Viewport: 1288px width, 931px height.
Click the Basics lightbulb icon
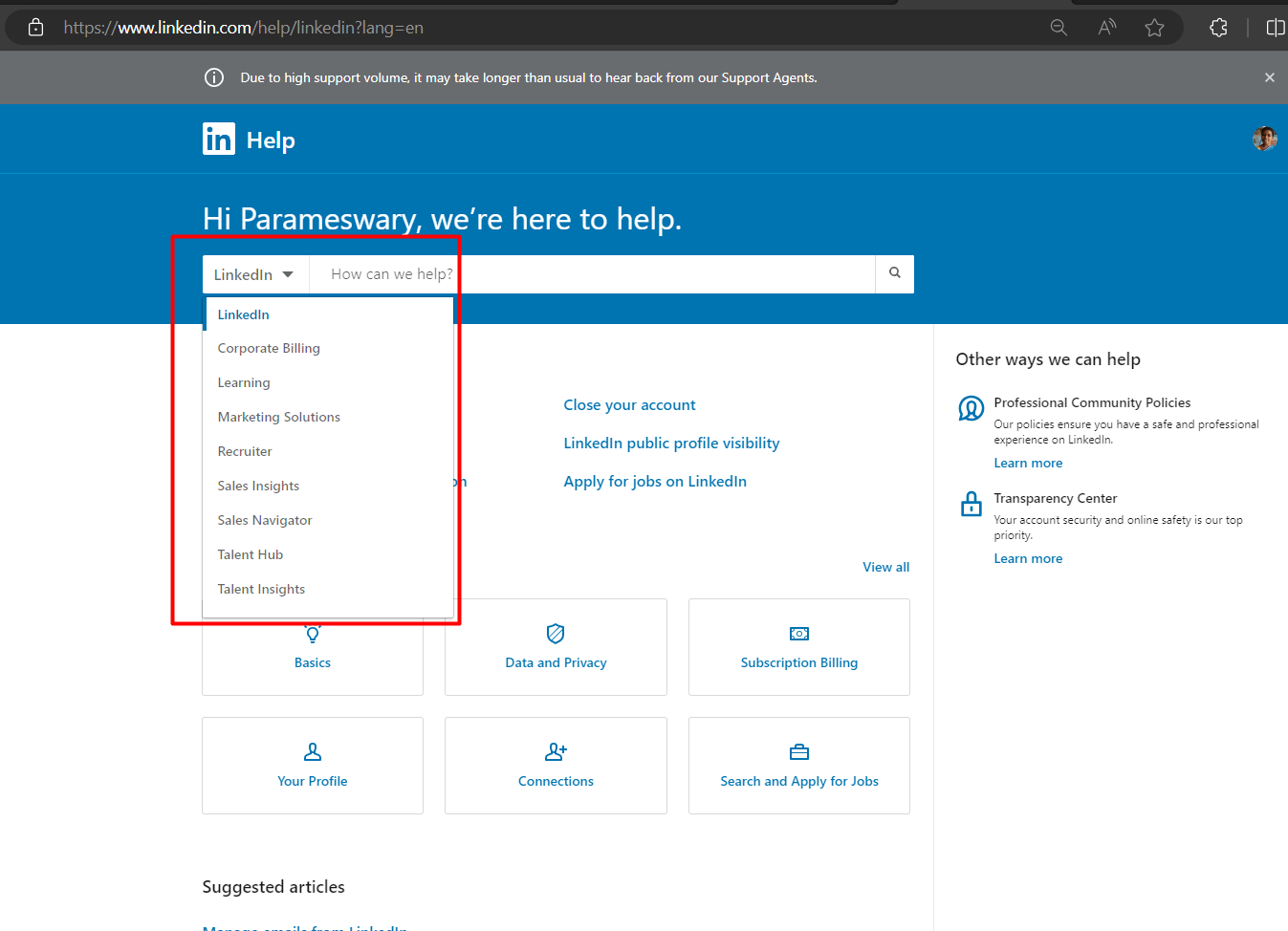pos(313,634)
